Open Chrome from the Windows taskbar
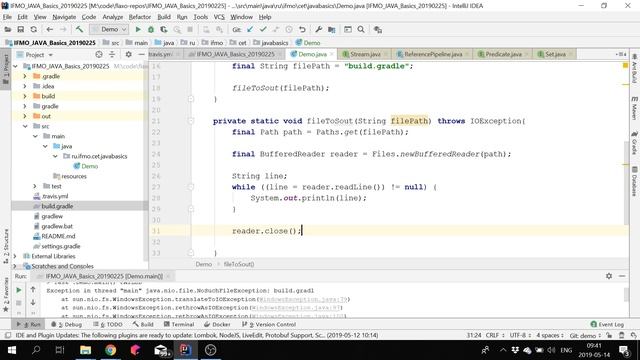The image size is (640, 360). point(110,350)
